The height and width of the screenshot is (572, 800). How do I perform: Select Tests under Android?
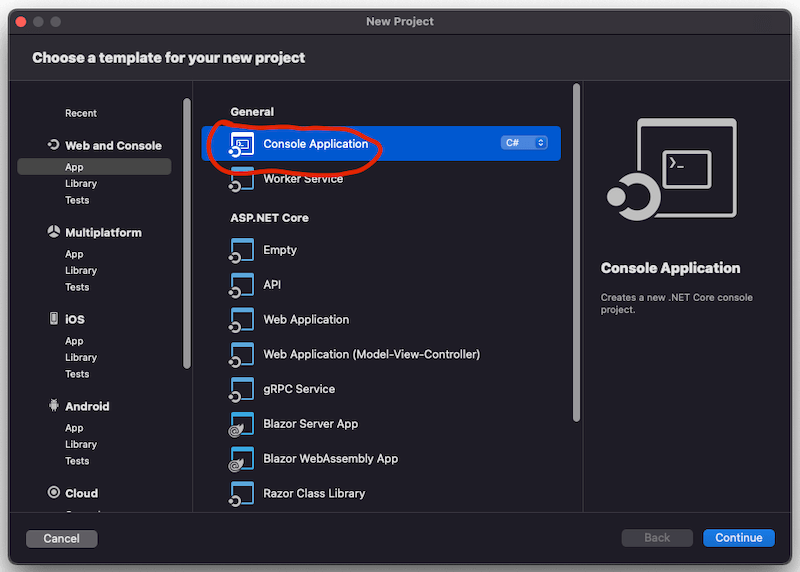tap(77, 461)
